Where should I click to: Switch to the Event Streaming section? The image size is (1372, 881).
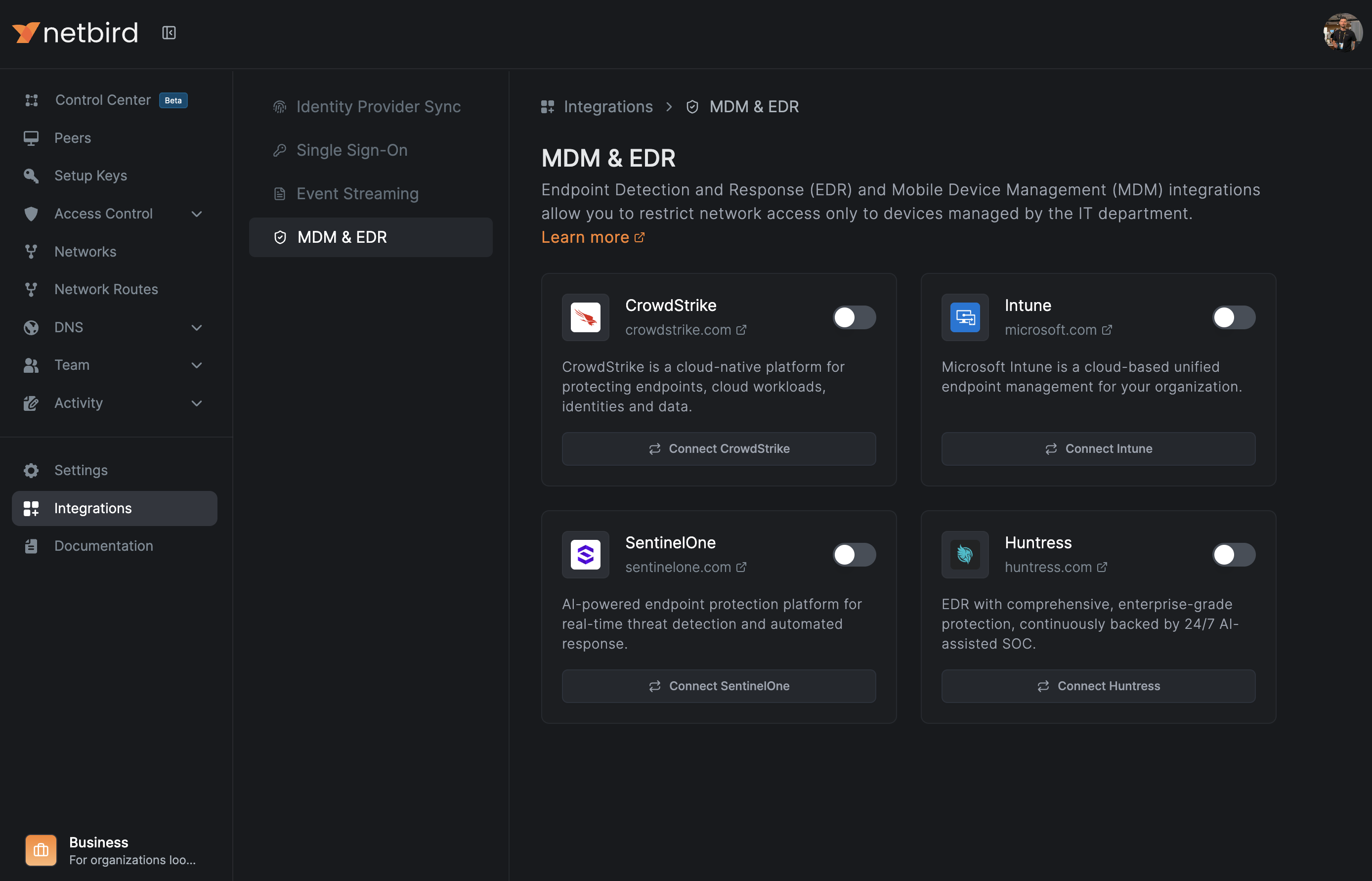pyautogui.click(x=357, y=193)
